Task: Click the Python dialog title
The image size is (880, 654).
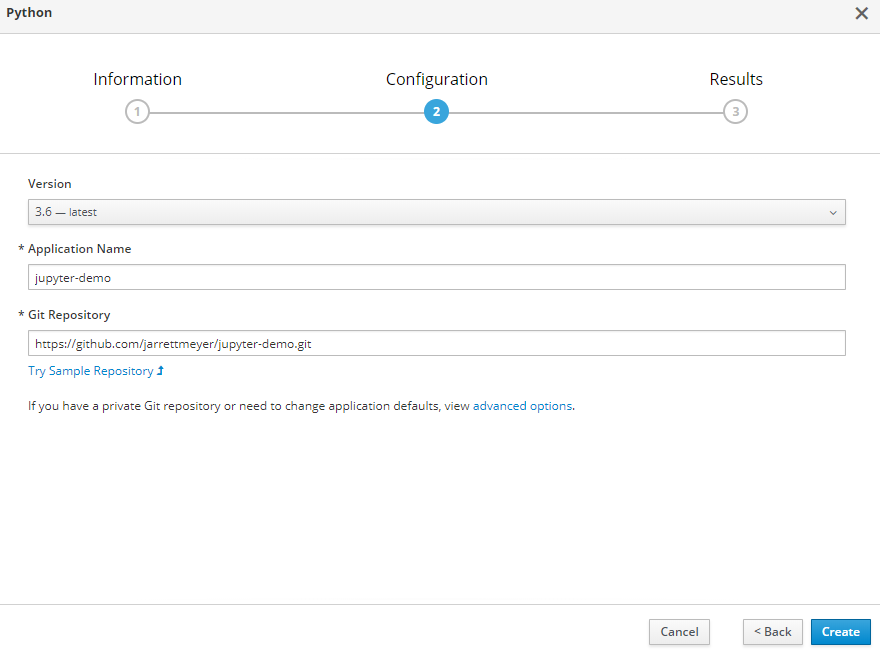Action: [29, 13]
